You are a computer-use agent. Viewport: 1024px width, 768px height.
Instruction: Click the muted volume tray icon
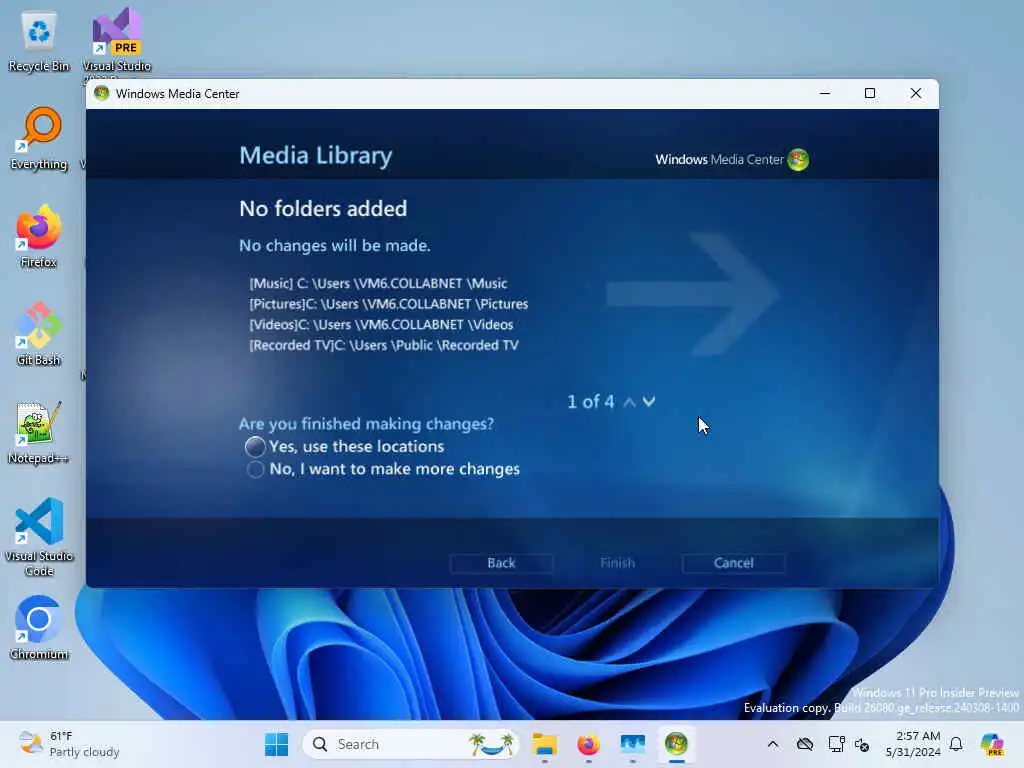point(862,744)
